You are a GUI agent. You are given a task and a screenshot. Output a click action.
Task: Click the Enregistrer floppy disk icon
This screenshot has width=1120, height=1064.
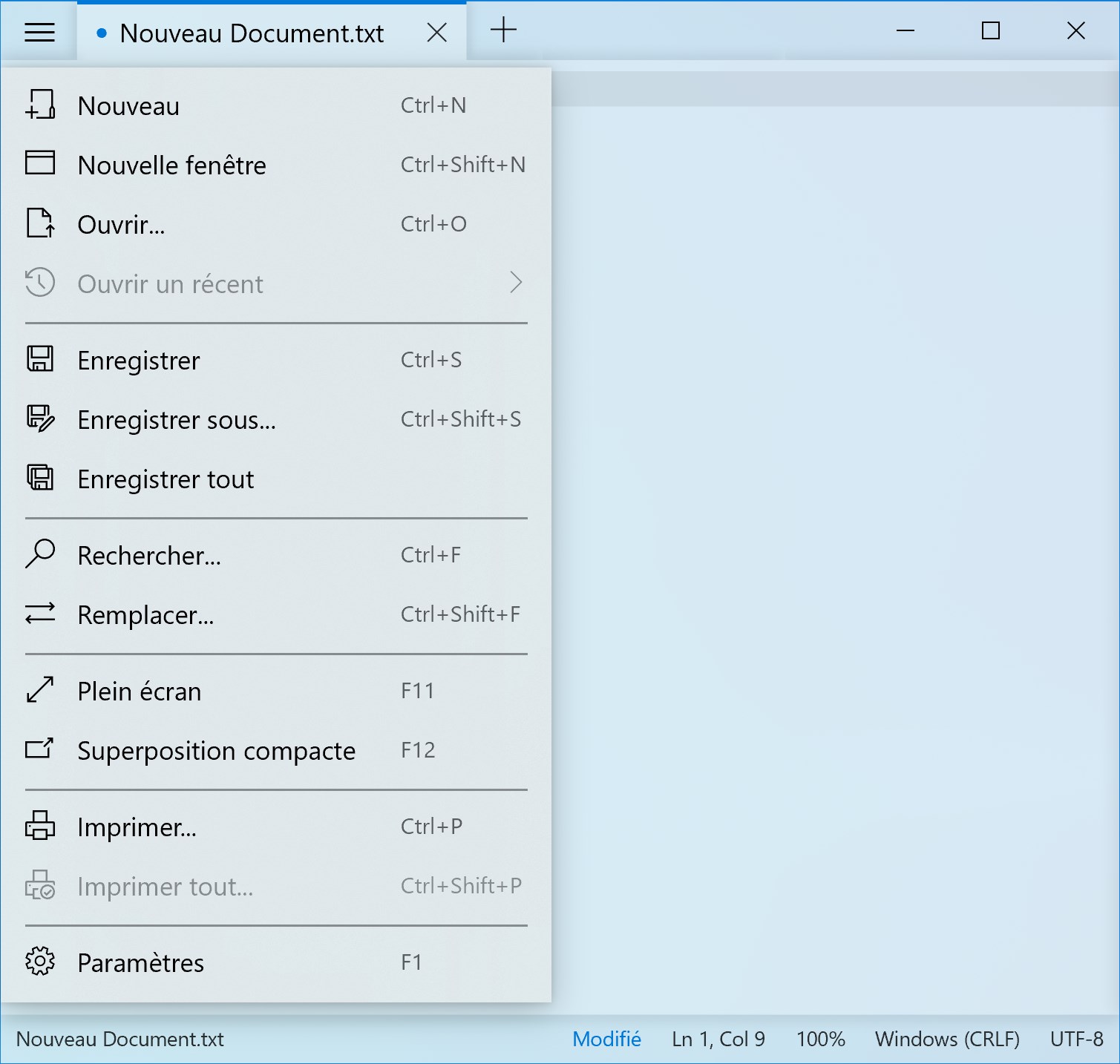[x=40, y=359]
